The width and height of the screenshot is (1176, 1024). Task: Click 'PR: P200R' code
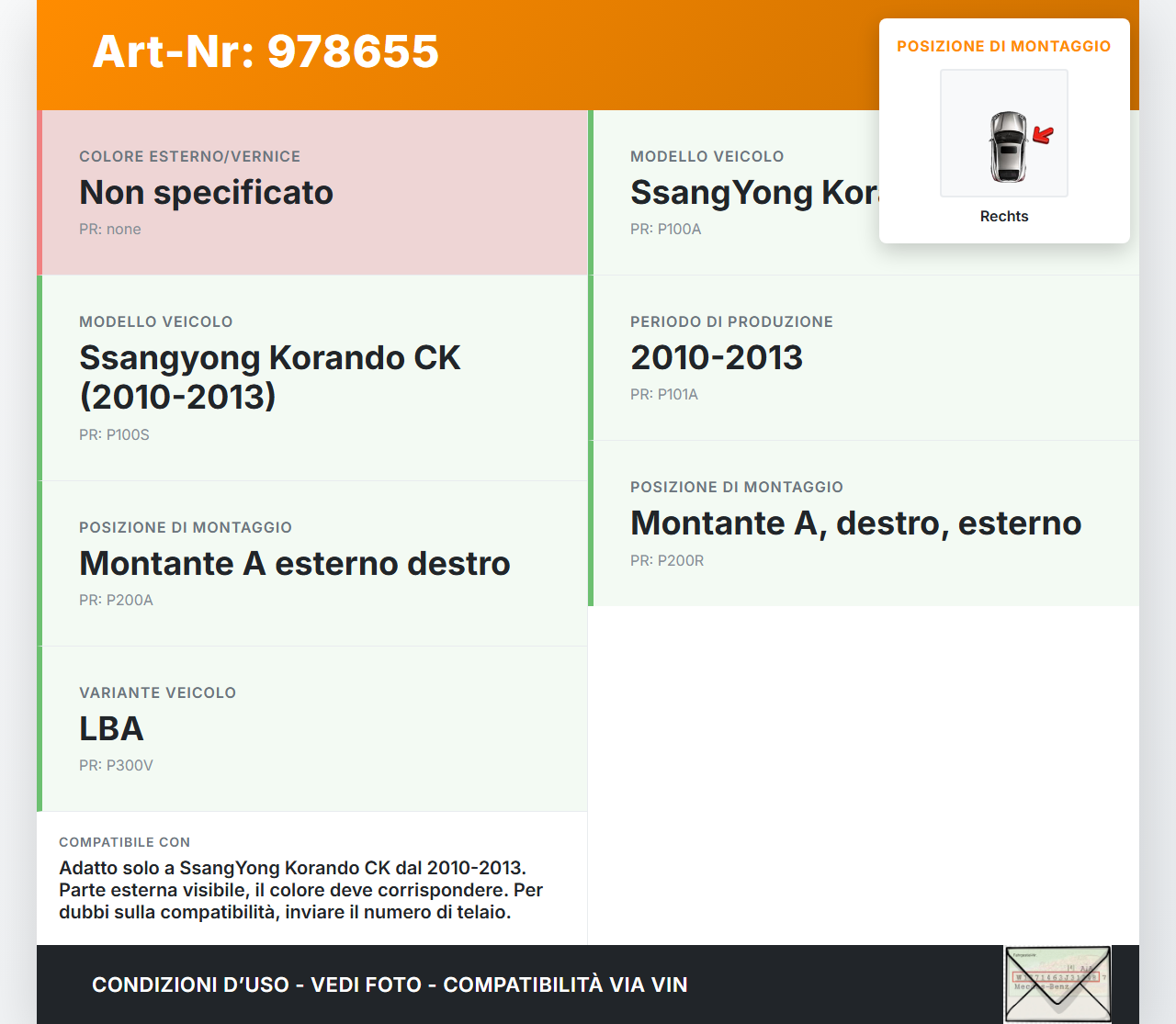[667, 560]
